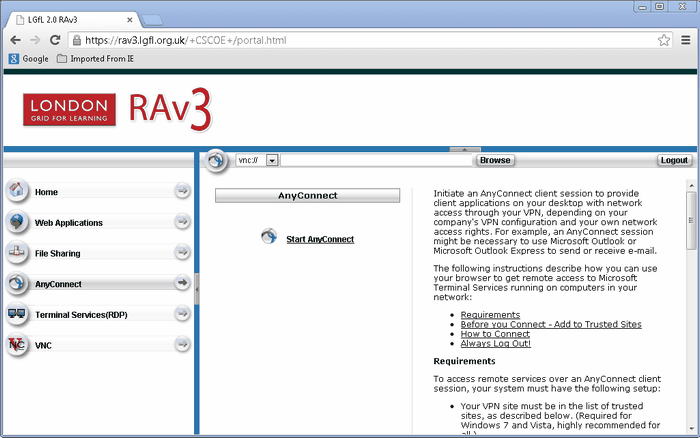
Task: Click the padlock security icon in address bar
Action: point(77,40)
